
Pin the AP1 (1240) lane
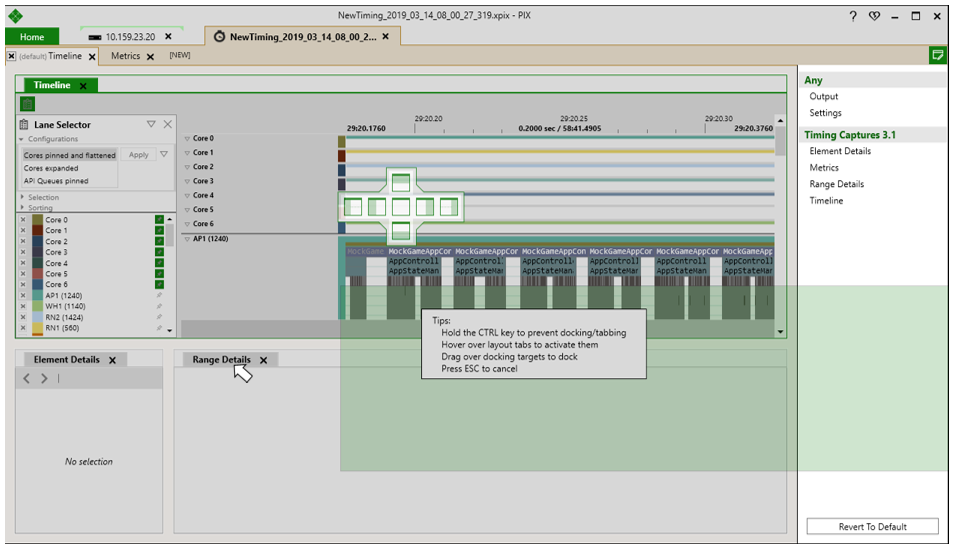click(x=159, y=295)
